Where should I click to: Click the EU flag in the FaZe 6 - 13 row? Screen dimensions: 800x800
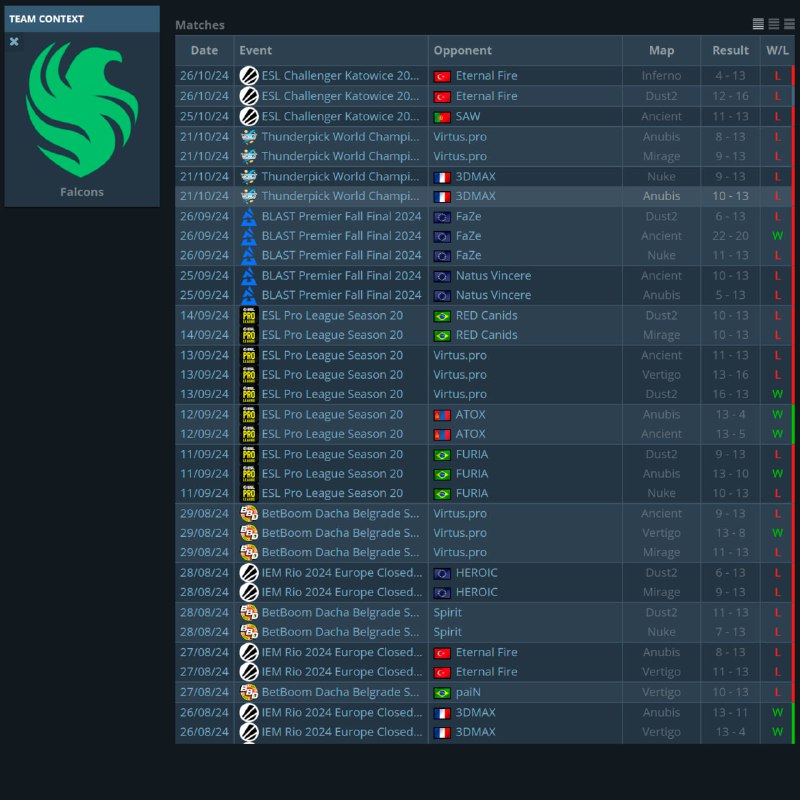(x=442, y=217)
